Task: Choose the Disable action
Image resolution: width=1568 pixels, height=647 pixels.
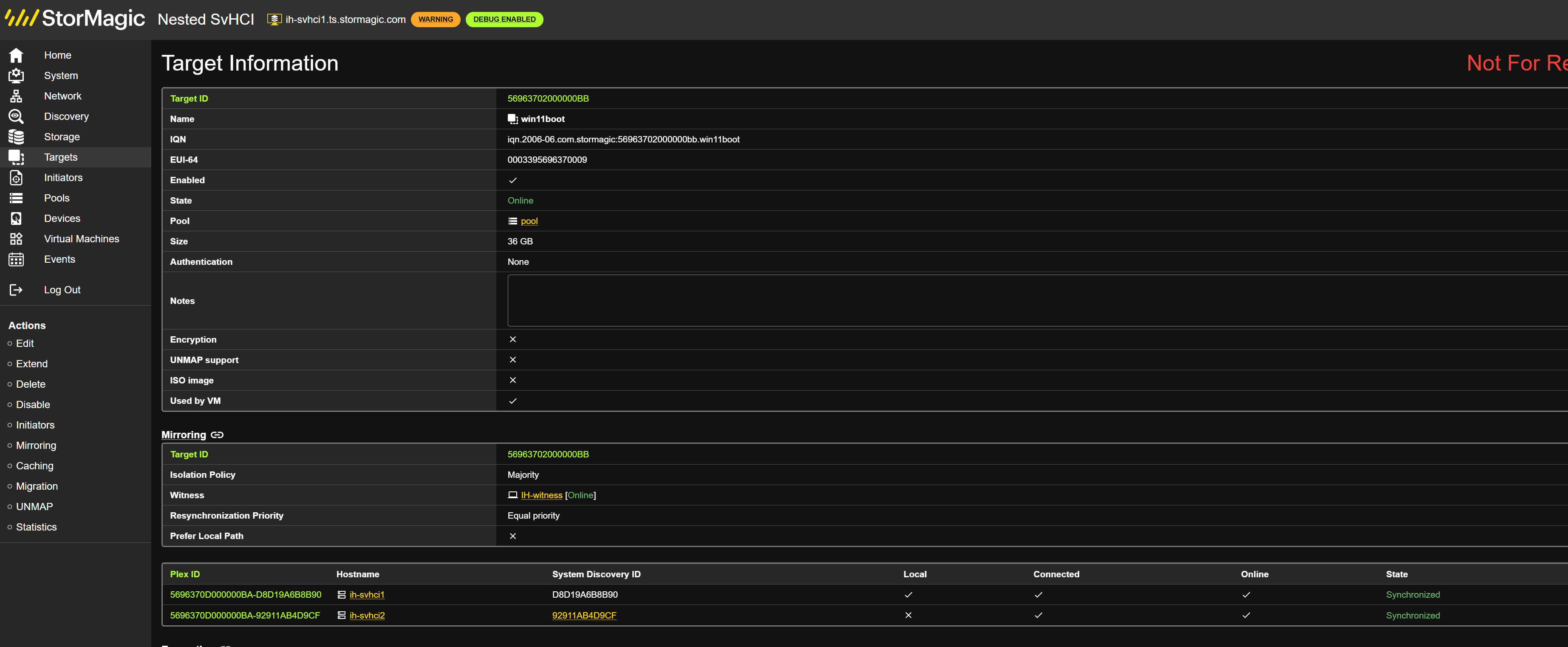Action: pyautogui.click(x=33, y=405)
